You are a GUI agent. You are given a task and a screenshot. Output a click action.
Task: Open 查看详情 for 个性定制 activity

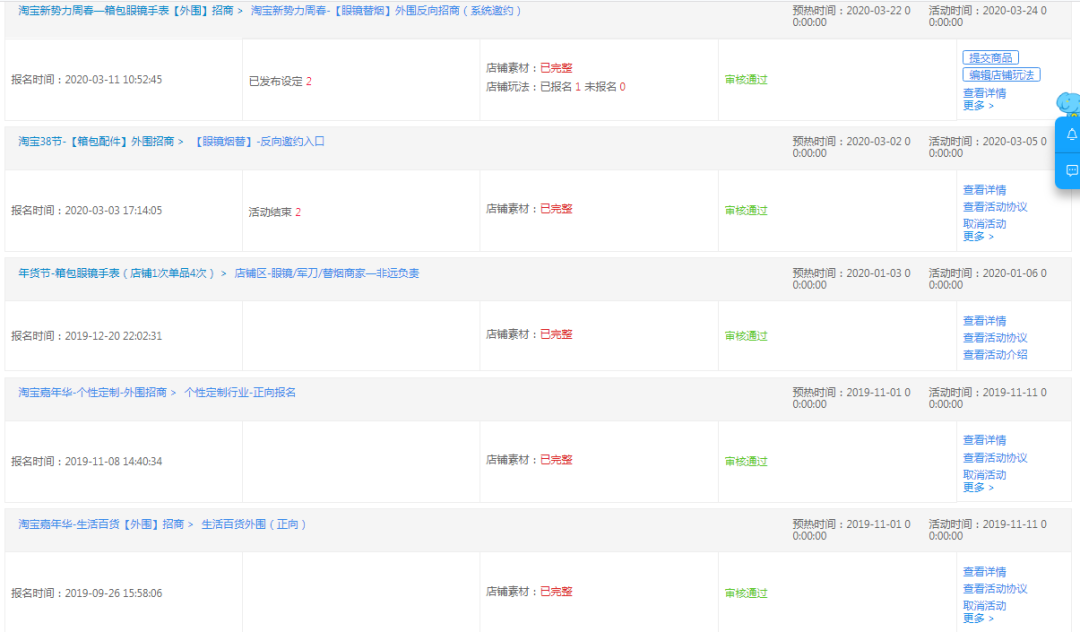click(984, 440)
